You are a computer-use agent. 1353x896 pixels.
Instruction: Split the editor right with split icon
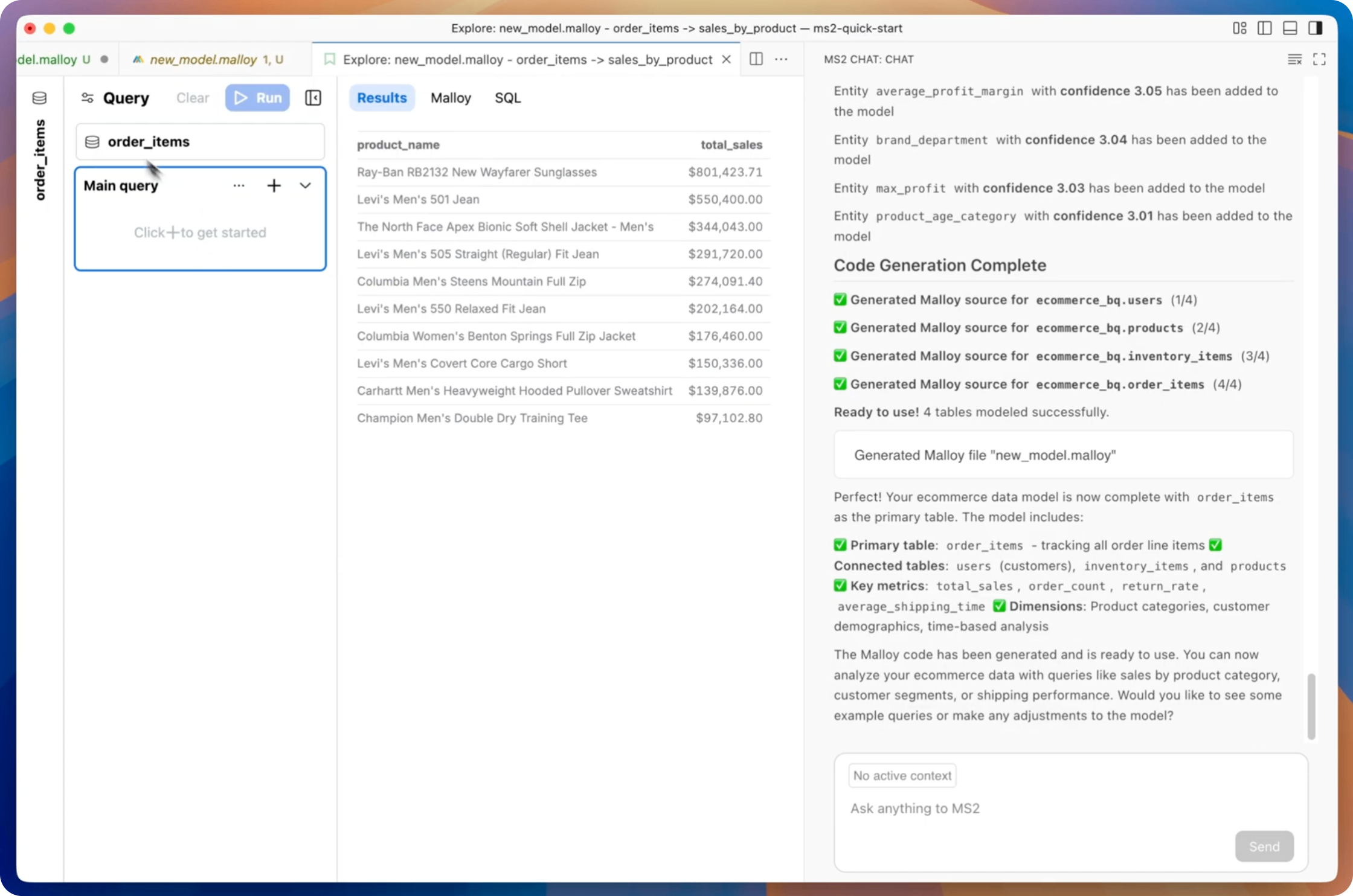(x=756, y=59)
